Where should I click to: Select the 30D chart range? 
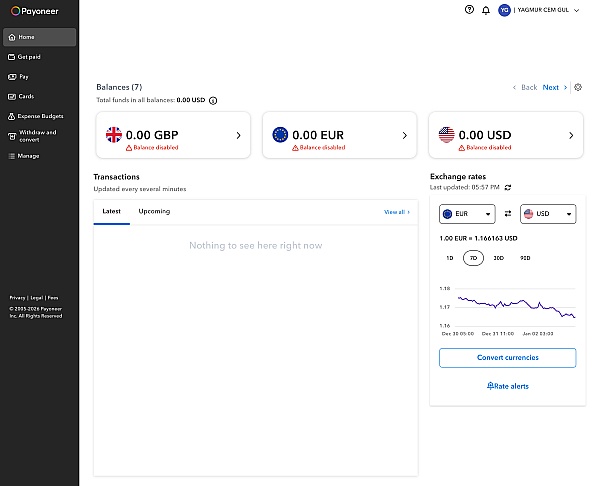498,258
